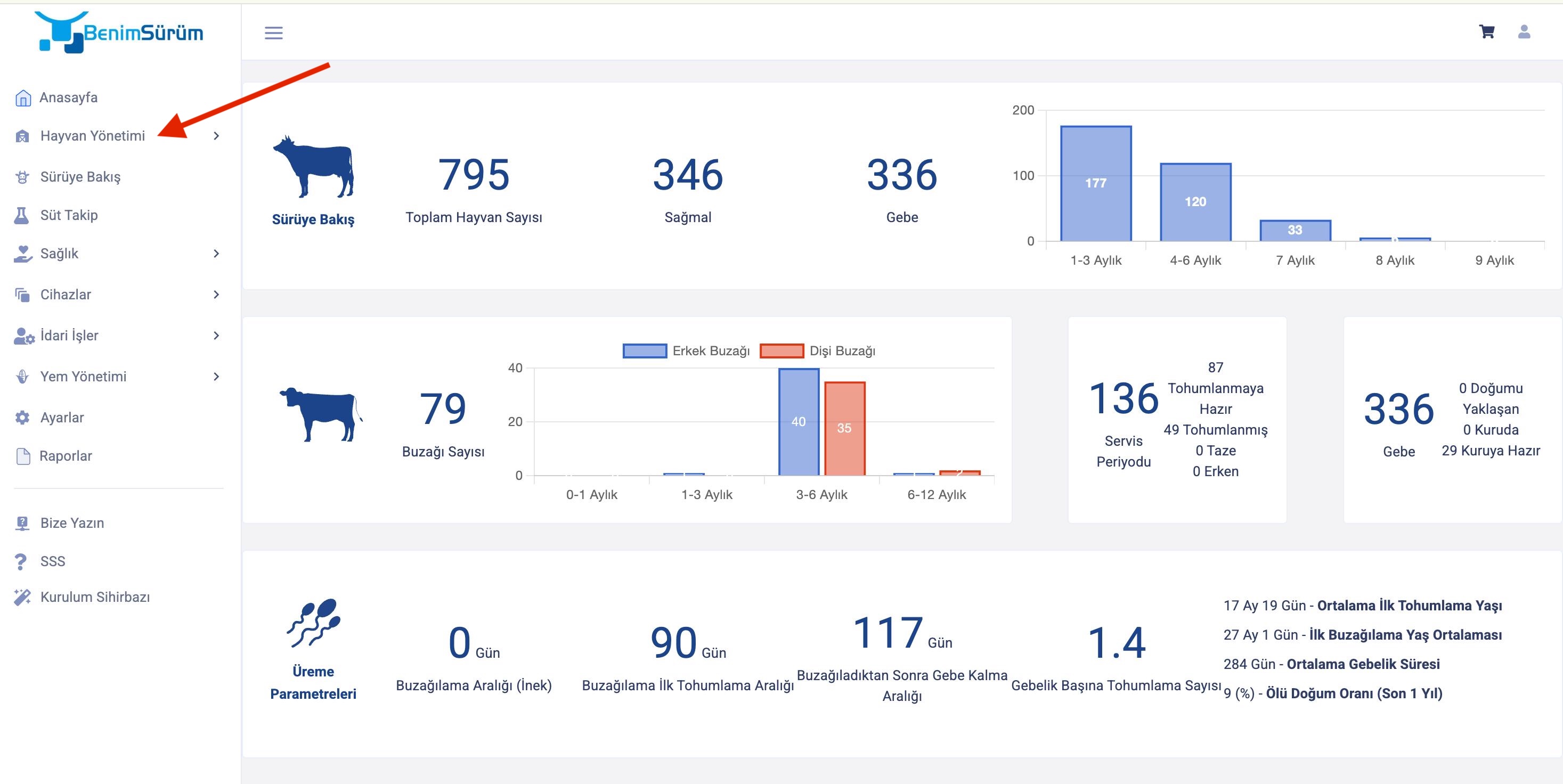Go to Anasayfa menu item

click(68, 97)
